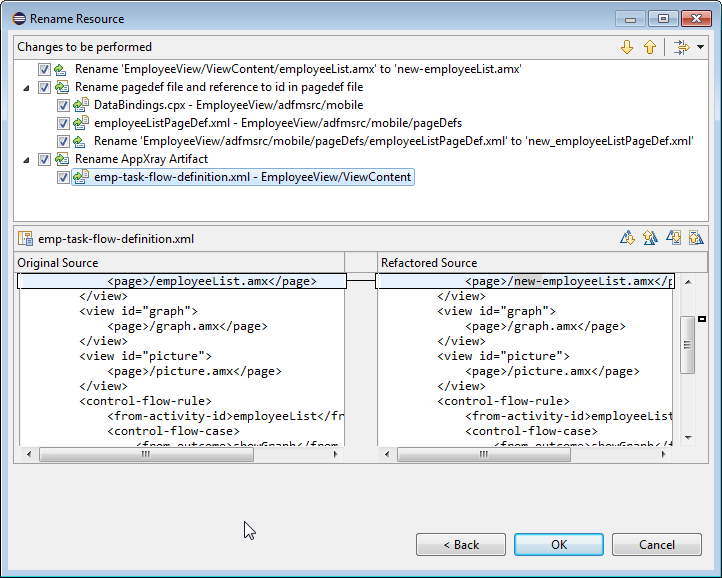Click '<view id="graph">' in Original Source
This screenshot has height=578, width=722.
point(138,311)
